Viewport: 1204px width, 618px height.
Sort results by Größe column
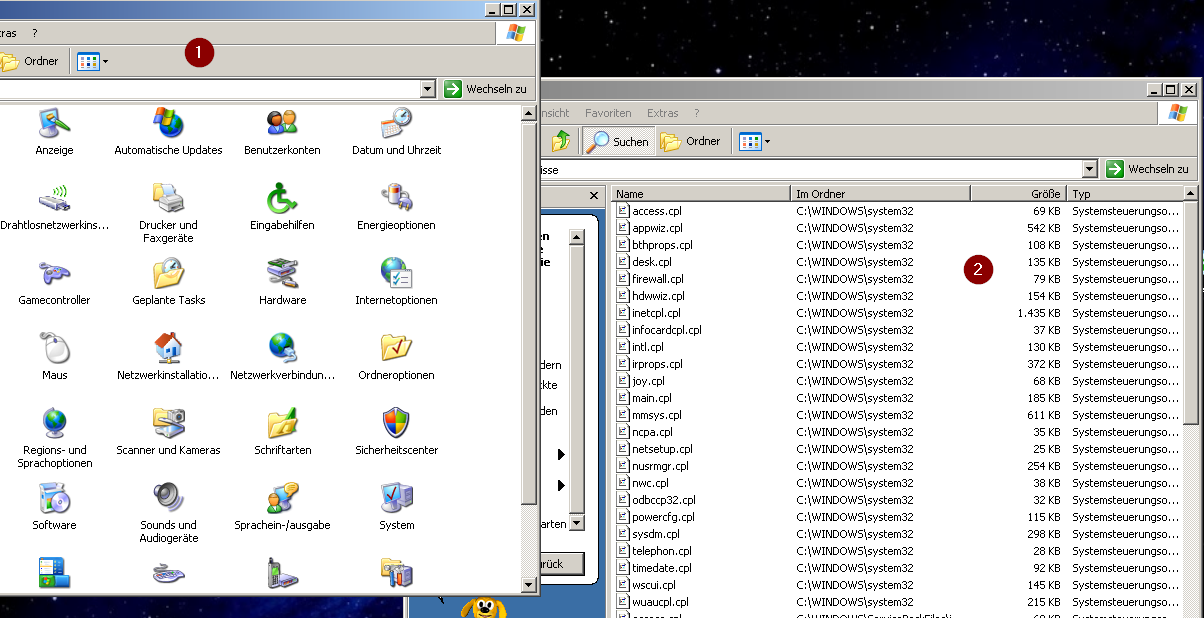[1019, 194]
